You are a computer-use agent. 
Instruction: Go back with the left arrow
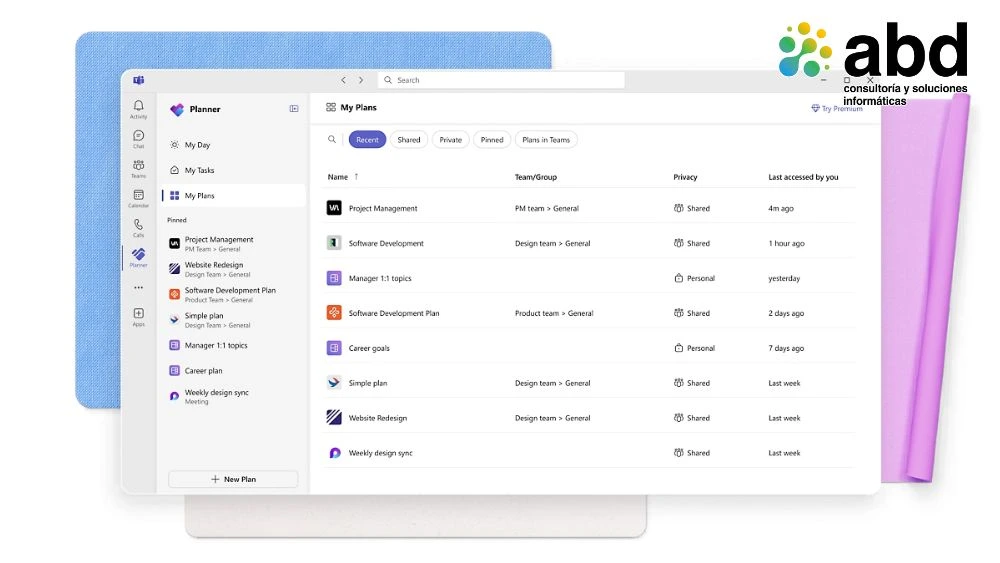[343, 80]
